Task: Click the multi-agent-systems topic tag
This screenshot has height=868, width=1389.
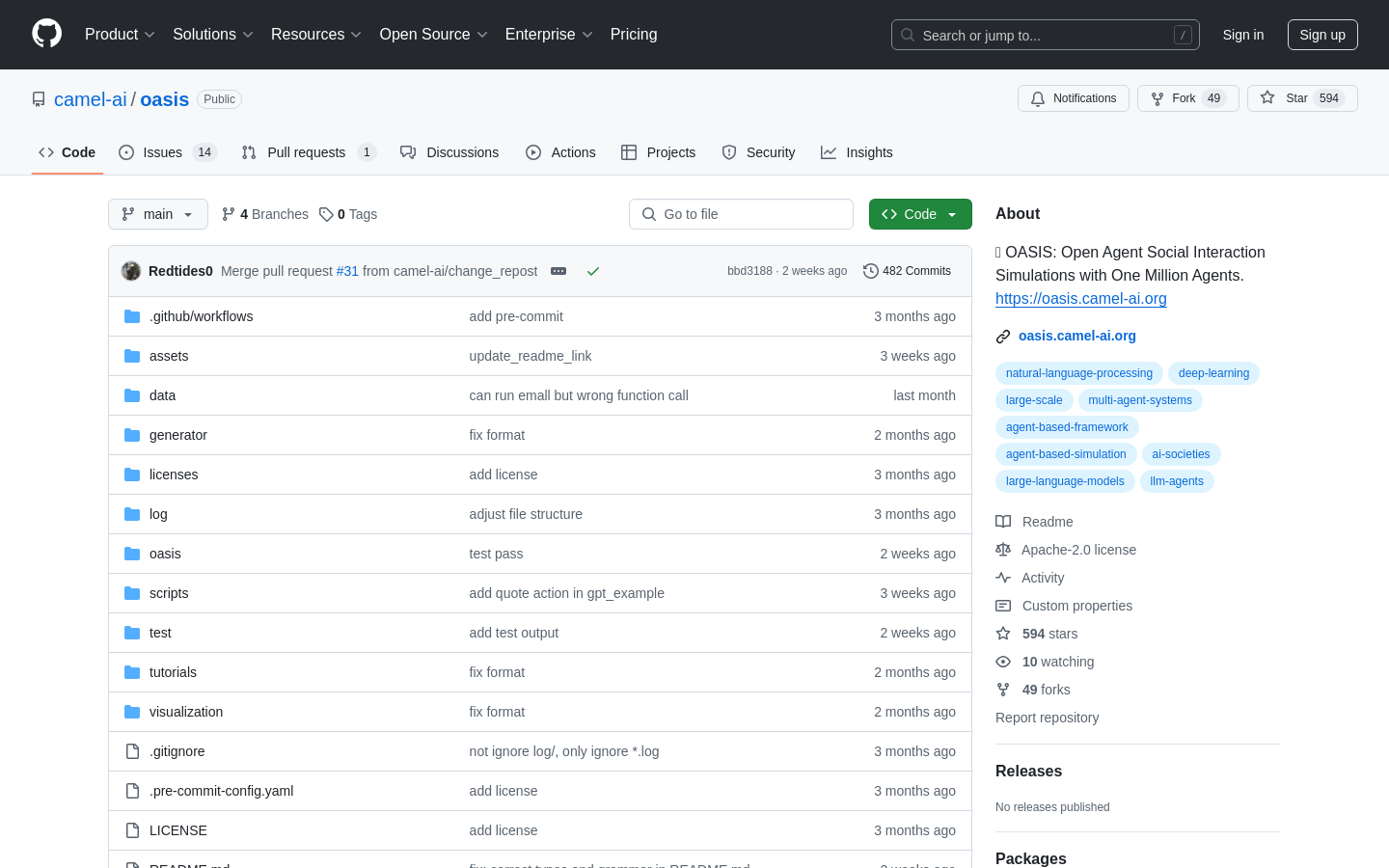Action: point(1140,400)
